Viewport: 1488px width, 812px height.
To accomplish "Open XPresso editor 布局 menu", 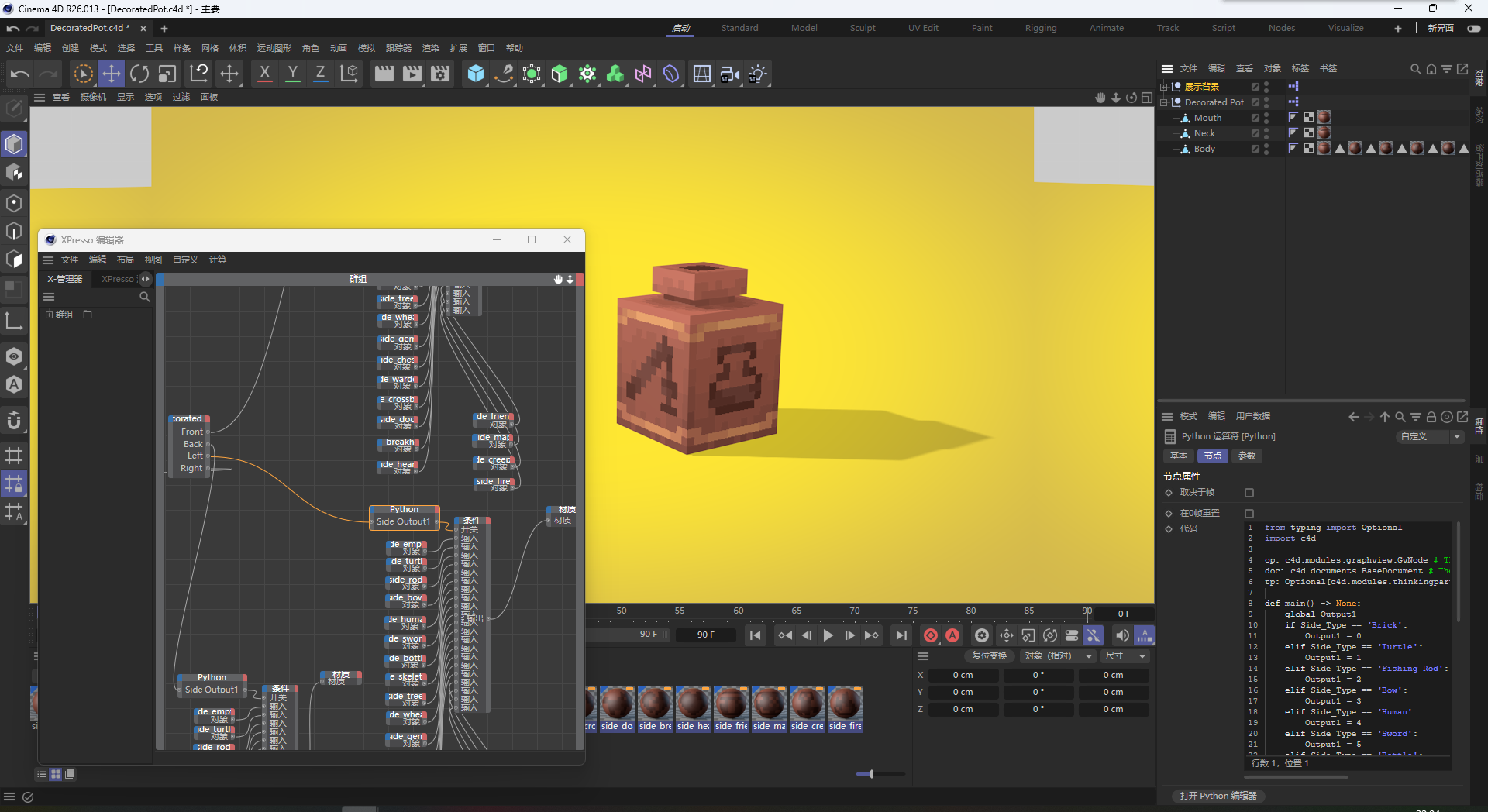I will pyautogui.click(x=126, y=260).
